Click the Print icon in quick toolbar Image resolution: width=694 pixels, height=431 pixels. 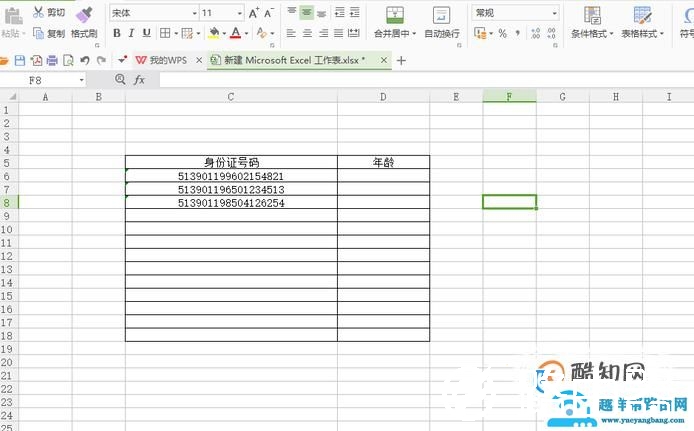coord(52,60)
